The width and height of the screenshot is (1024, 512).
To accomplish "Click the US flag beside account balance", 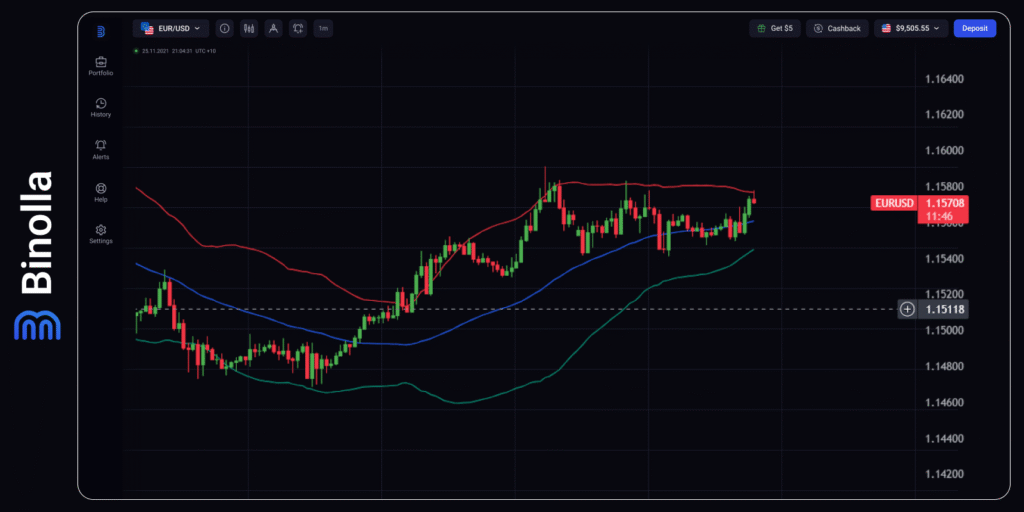I will tap(886, 29).
